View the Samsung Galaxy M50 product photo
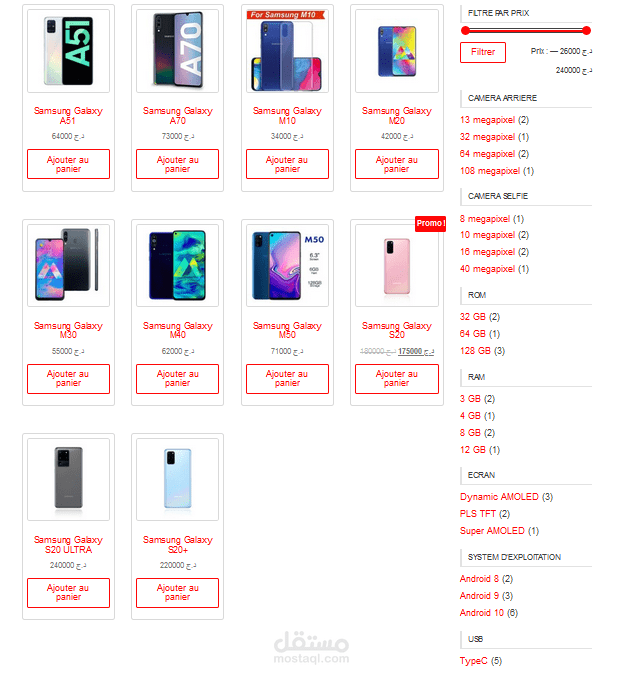Viewport: 623px width, 679px height. [x=287, y=265]
